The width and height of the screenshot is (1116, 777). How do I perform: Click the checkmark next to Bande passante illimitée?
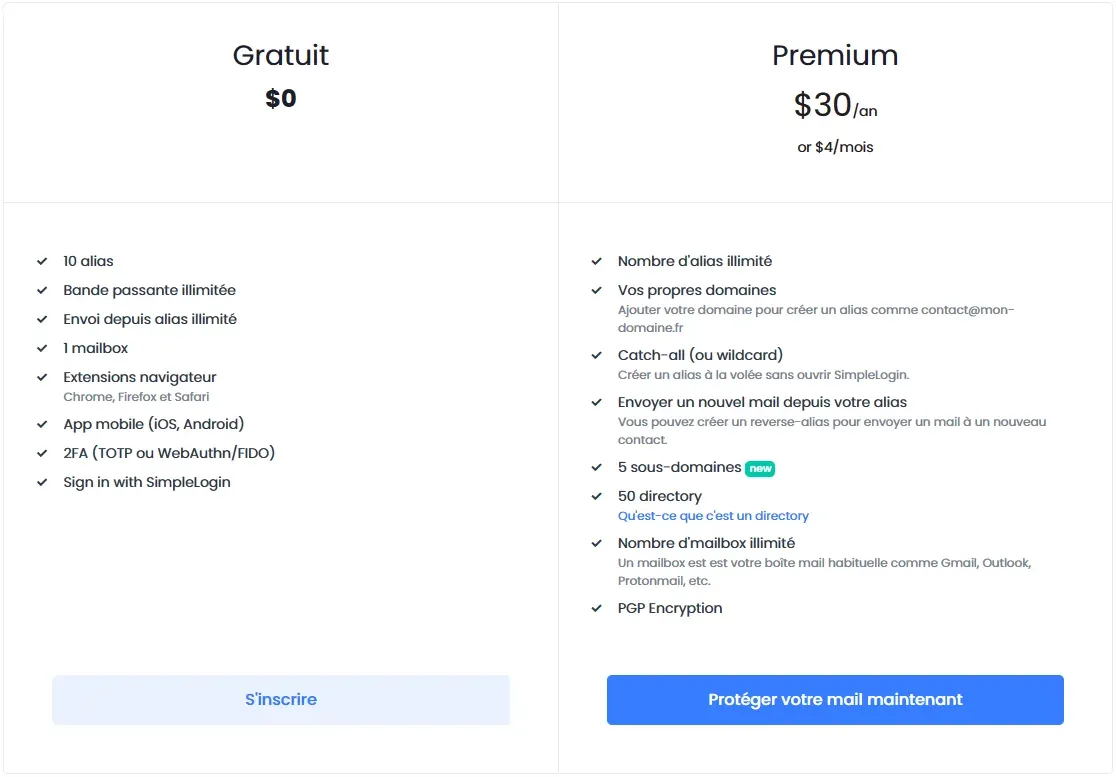coord(42,290)
